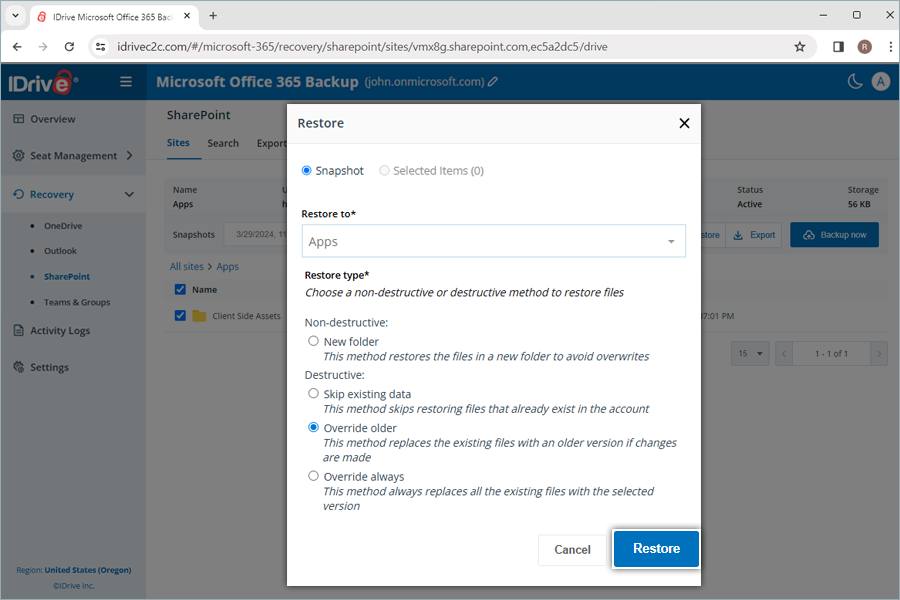This screenshot has height=600, width=900.
Task: Open the account avatar icon top right
Action: [881, 81]
